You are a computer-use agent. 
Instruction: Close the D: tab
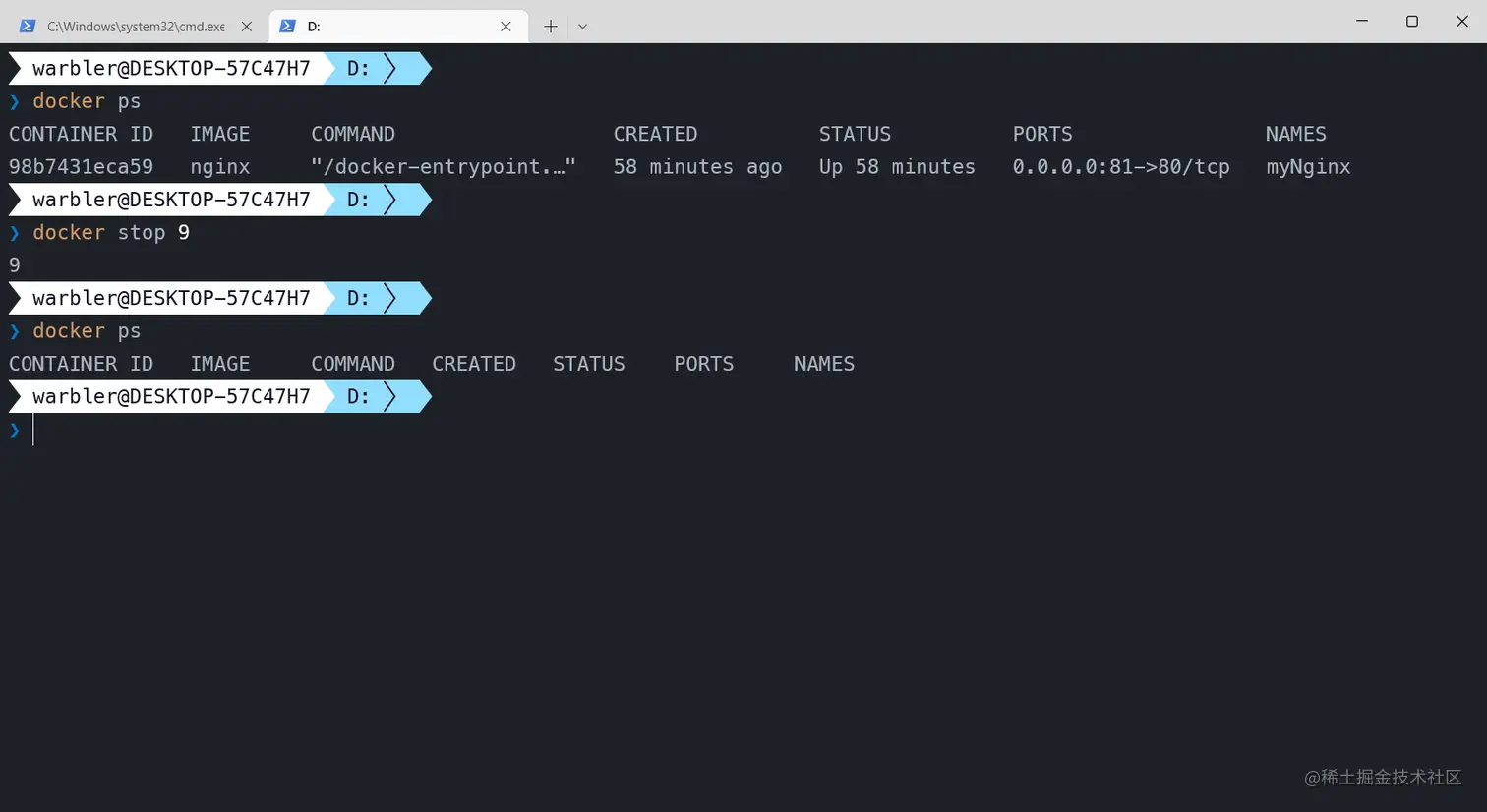506,27
